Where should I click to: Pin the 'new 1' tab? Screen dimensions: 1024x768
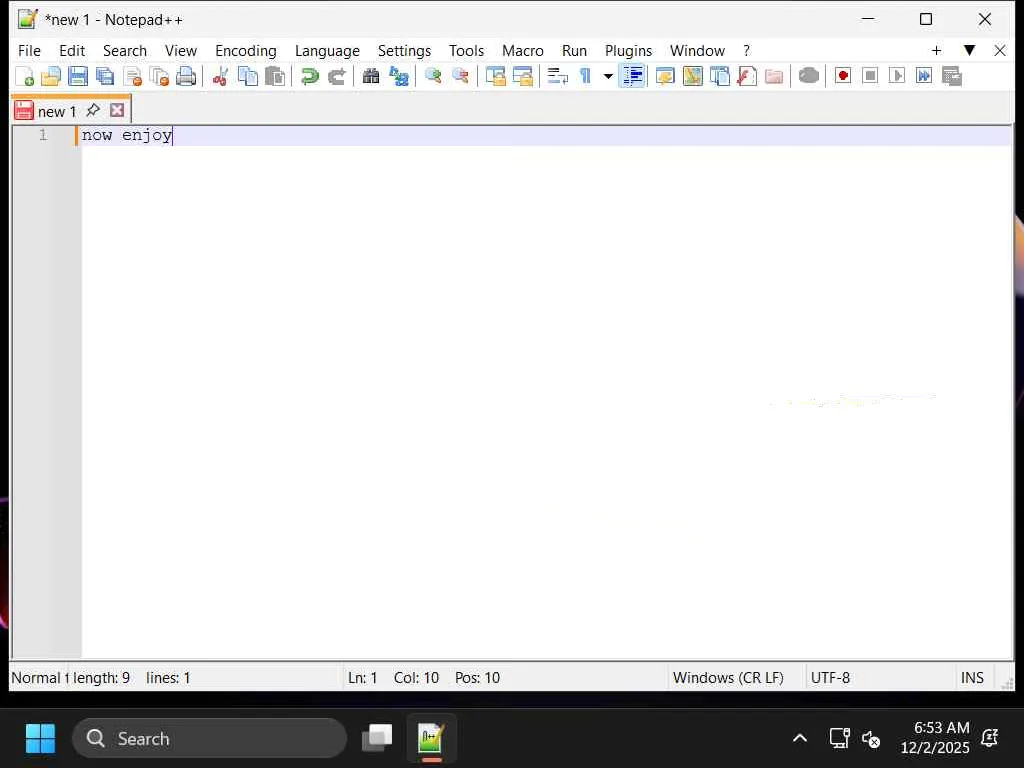[93, 110]
